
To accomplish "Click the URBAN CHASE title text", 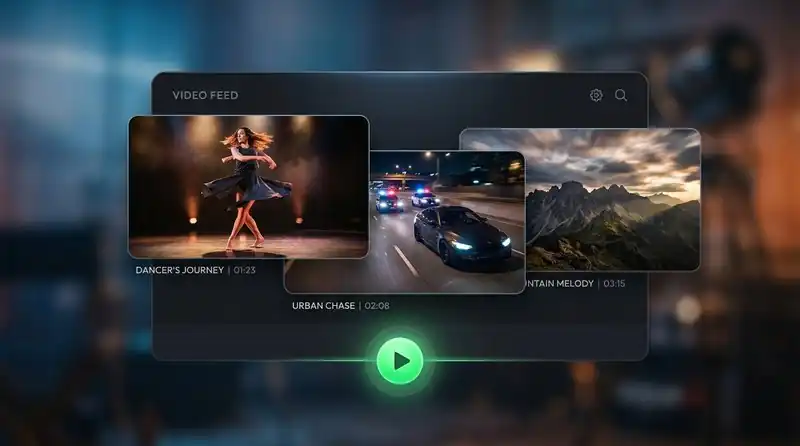I will point(323,306).
